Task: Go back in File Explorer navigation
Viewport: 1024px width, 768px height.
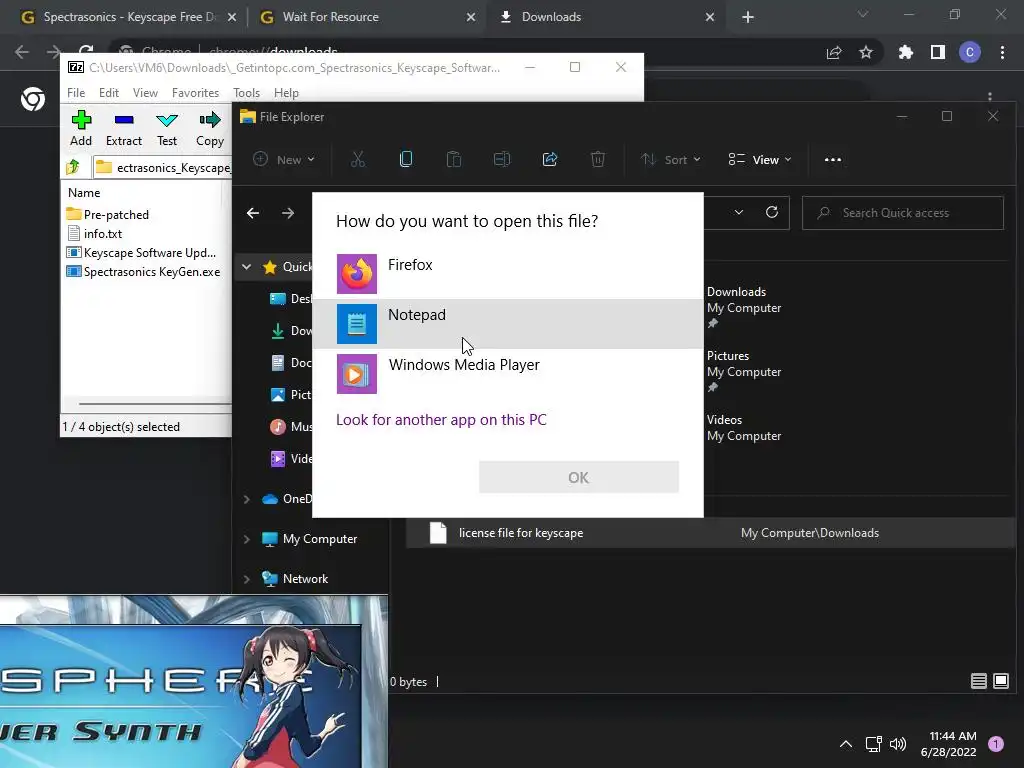Action: [253, 213]
